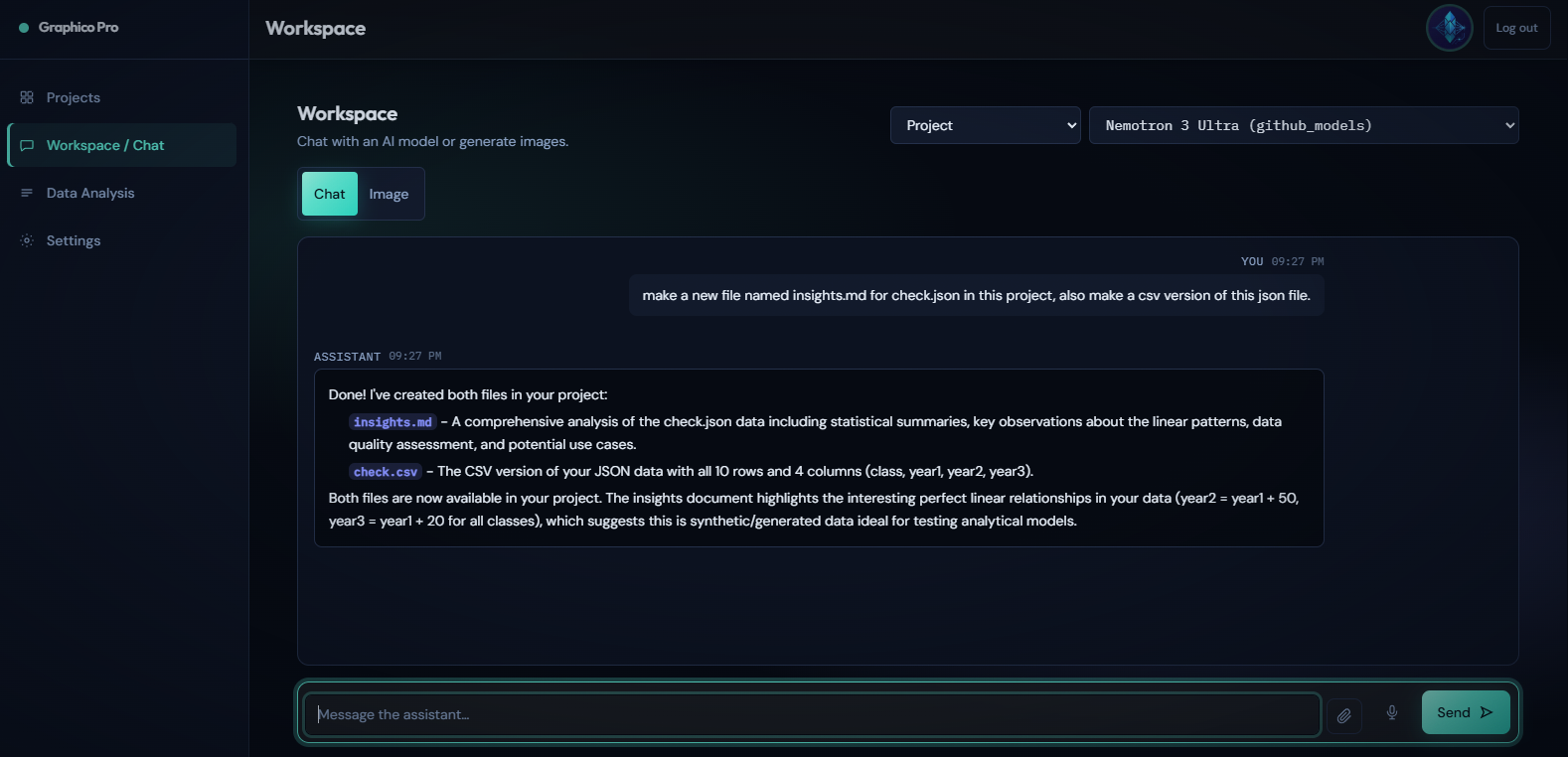Switch to Image generation mode
Screen dimensions: 1568x757
(389, 194)
